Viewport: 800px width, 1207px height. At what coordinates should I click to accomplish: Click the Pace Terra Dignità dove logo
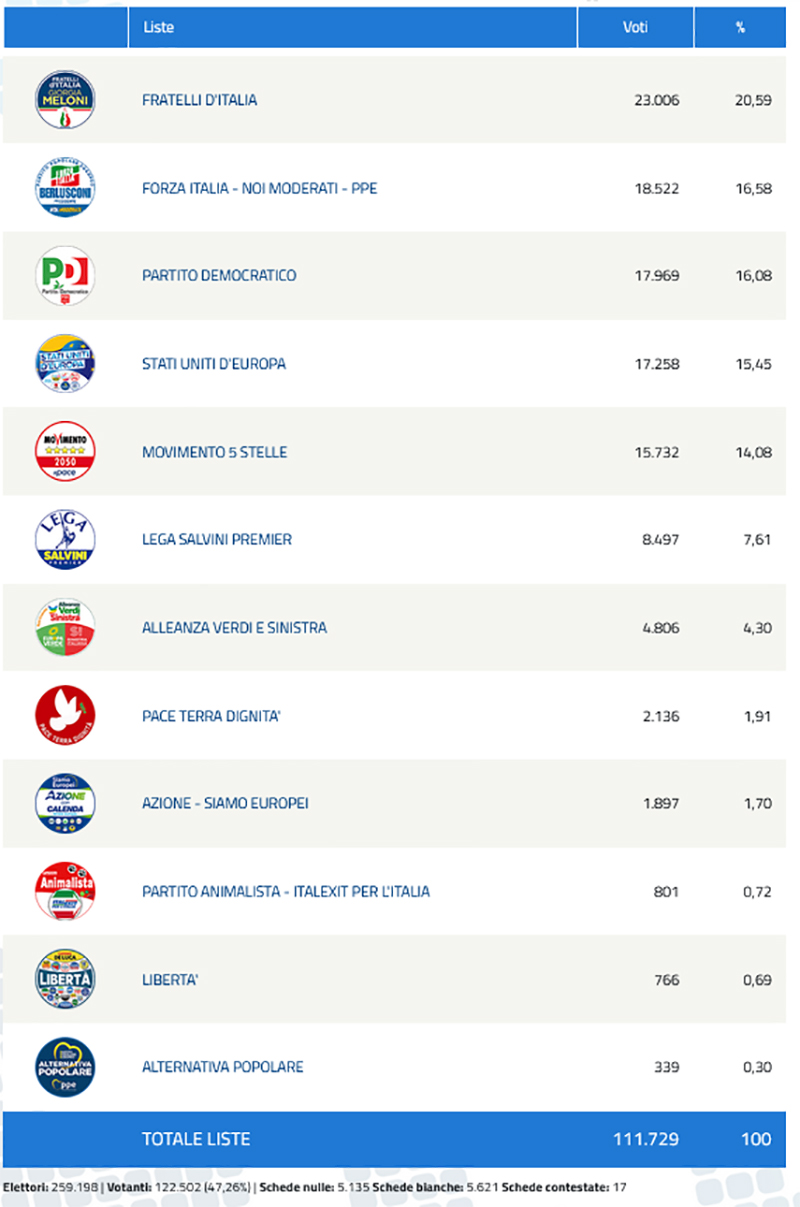click(x=65, y=716)
